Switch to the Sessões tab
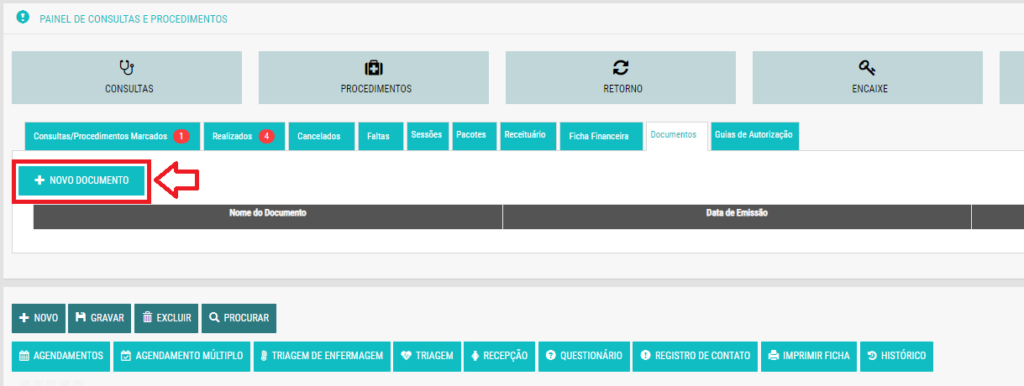1024x386 pixels. (428, 136)
